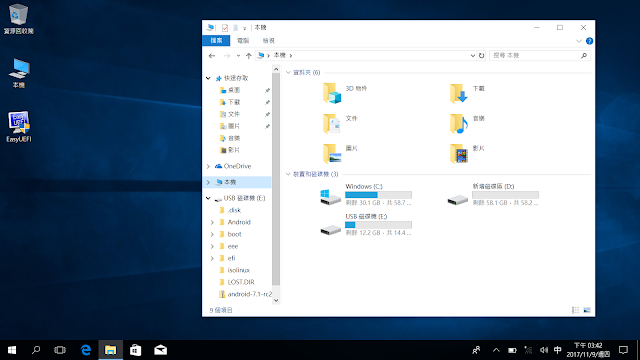Screen dimensions: 640x360
Task: Click the search magnifier in search box
Action: [x=584, y=56]
